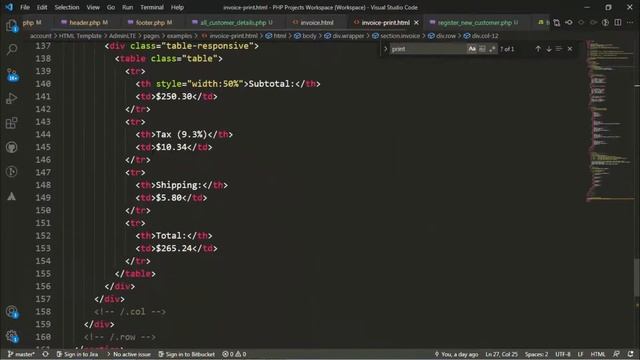Switch to header.php tab
This screenshot has height=360, width=640.
click(84, 23)
